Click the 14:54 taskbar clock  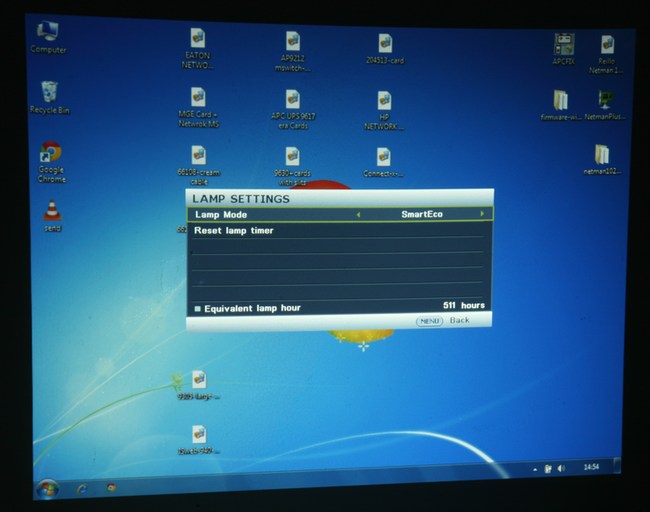[592, 467]
